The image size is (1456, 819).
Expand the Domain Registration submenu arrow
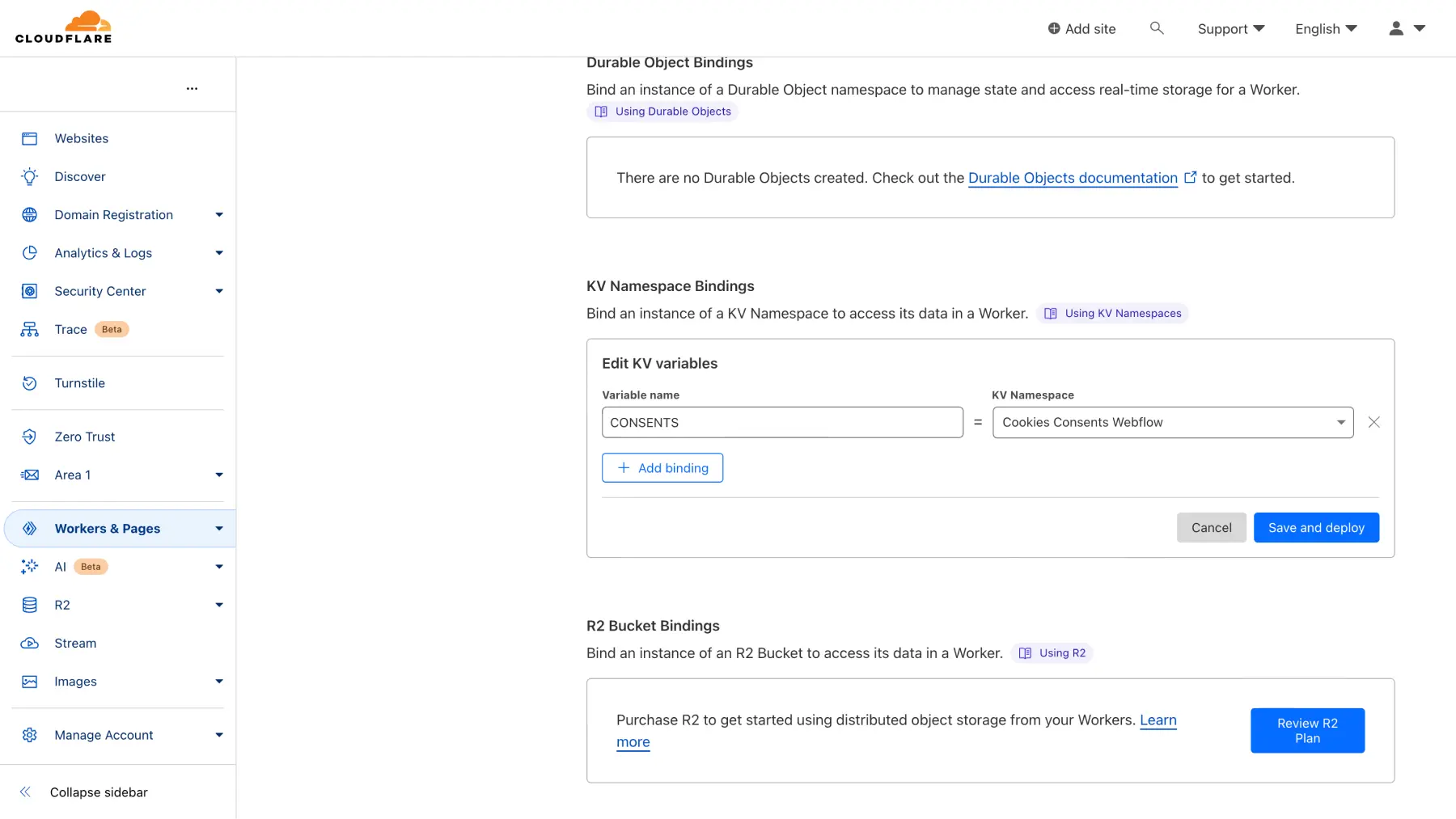[219, 214]
